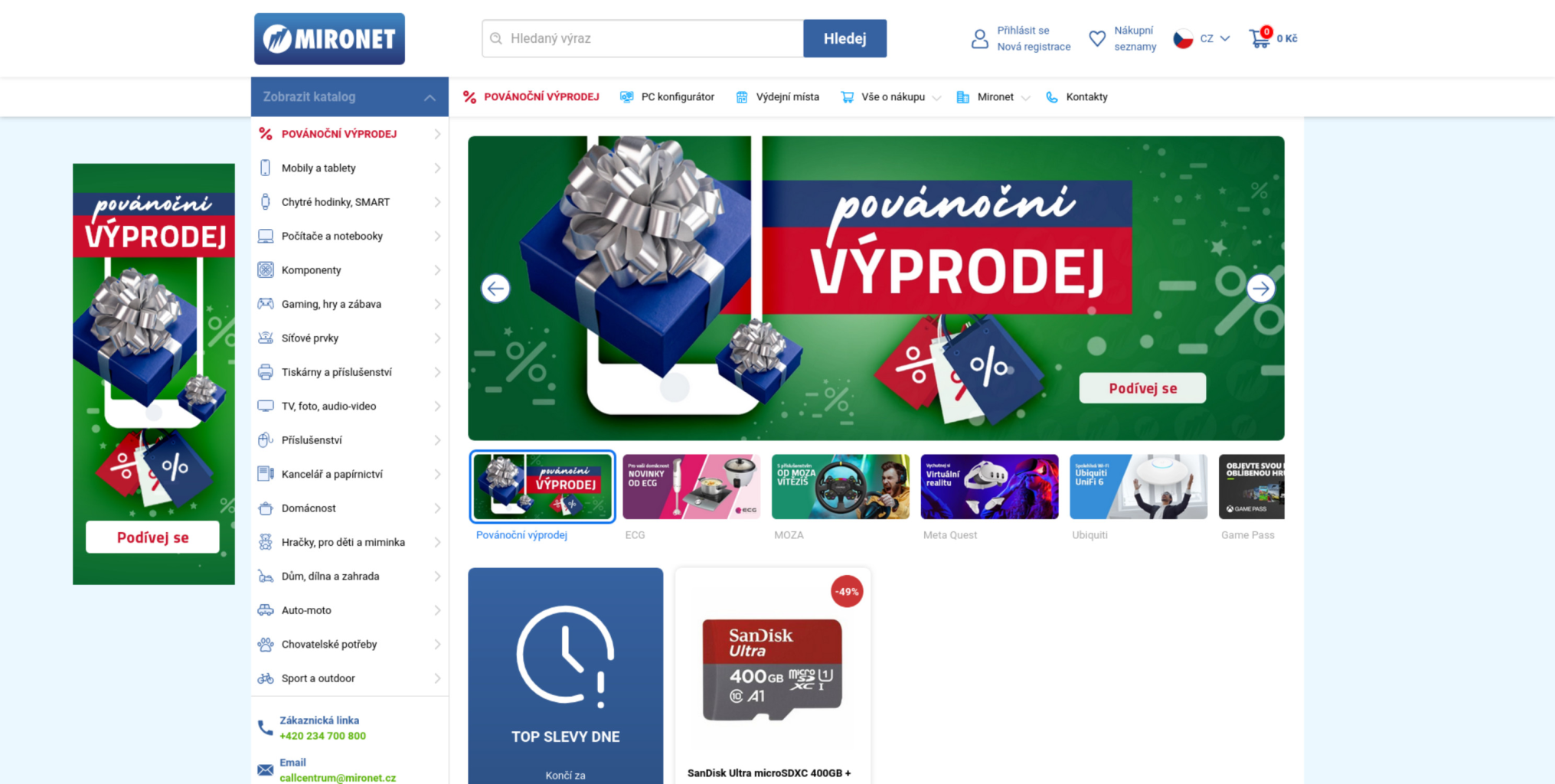1555x784 pixels.
Task: Click Podívej se on main banner
Action: (x=1142, y=388)
